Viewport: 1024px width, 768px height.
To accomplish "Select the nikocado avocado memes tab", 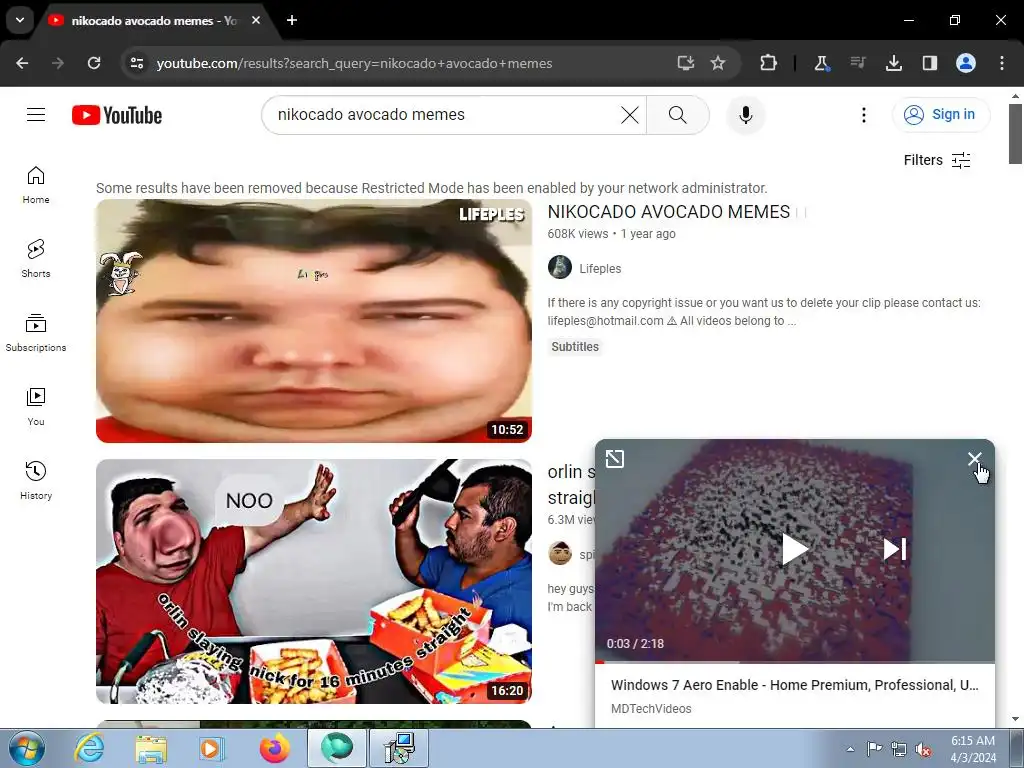I will click(155, 20).
